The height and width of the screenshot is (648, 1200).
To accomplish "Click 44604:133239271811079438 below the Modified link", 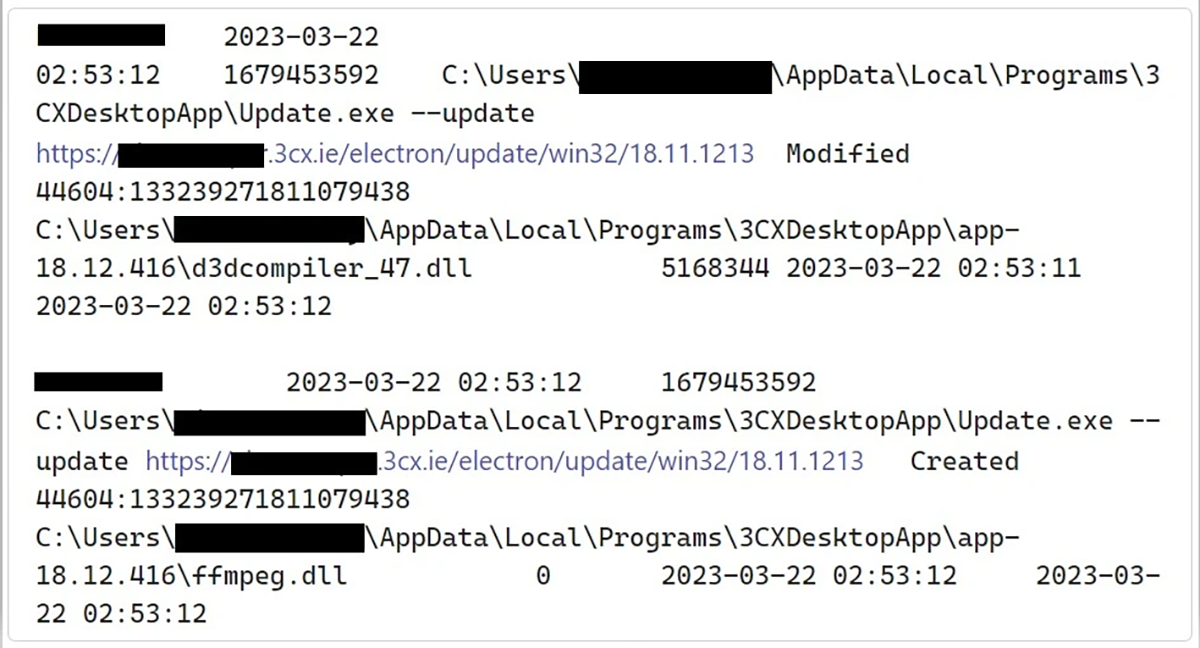I will tap(223, 191).
